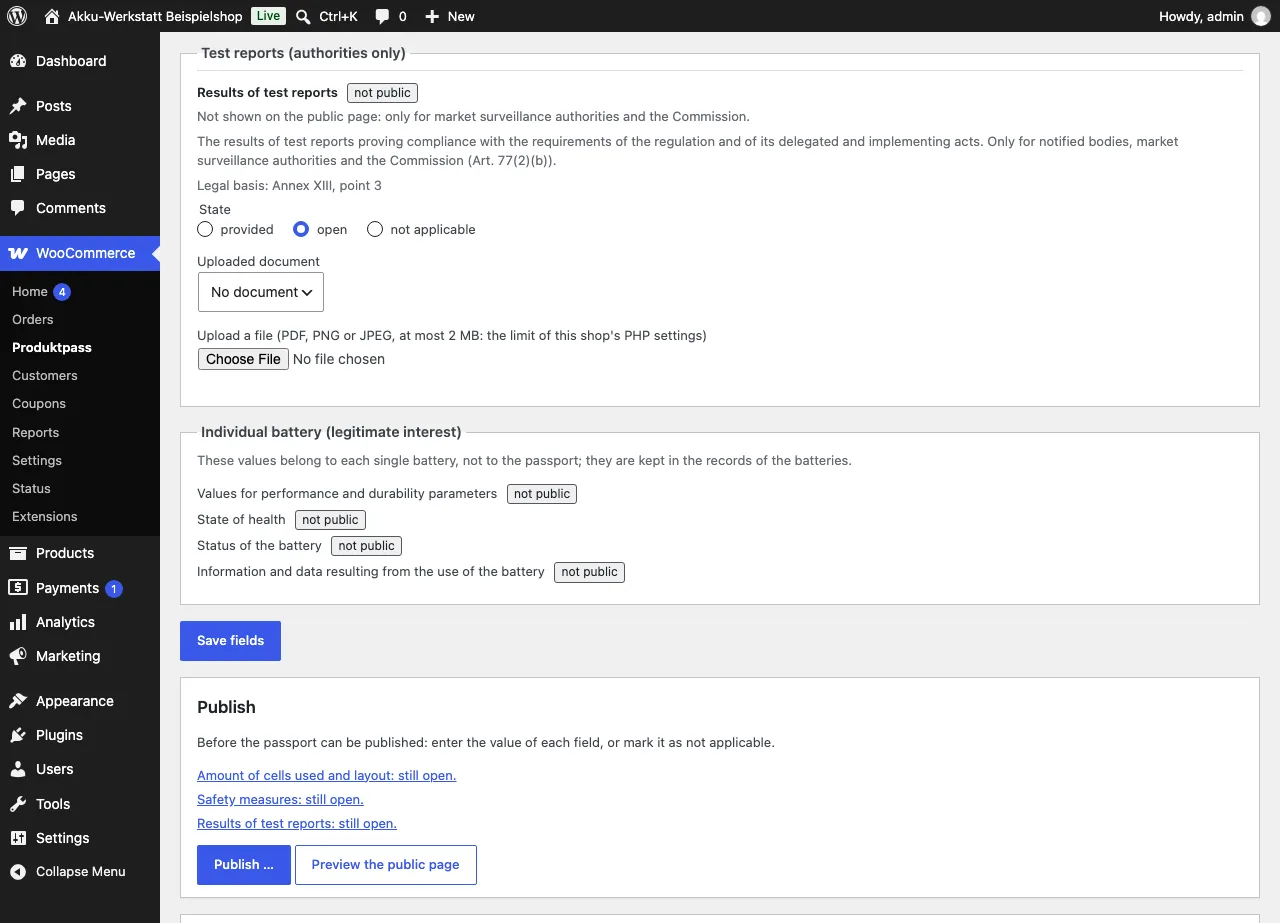Click the Dashboard gauge icon

tap(18, 61)
